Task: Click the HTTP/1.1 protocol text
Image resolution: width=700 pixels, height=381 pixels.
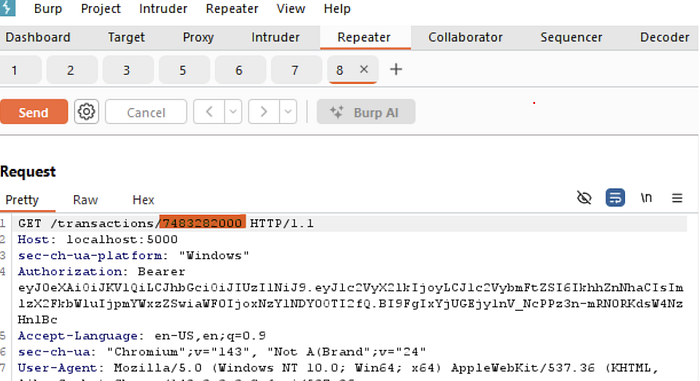Action: [282, 223]
